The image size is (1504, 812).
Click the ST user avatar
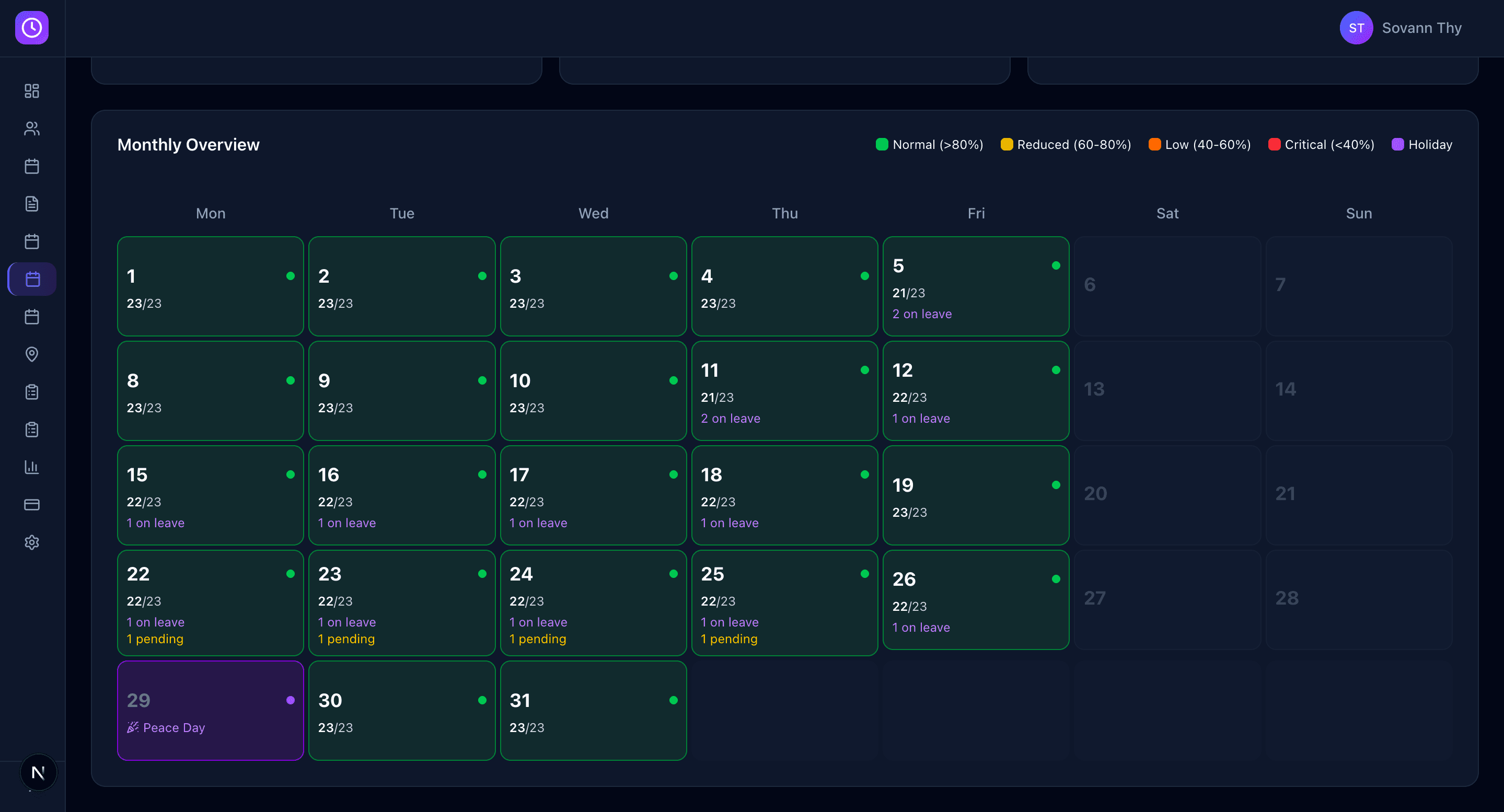click(x=1356, y=28)
